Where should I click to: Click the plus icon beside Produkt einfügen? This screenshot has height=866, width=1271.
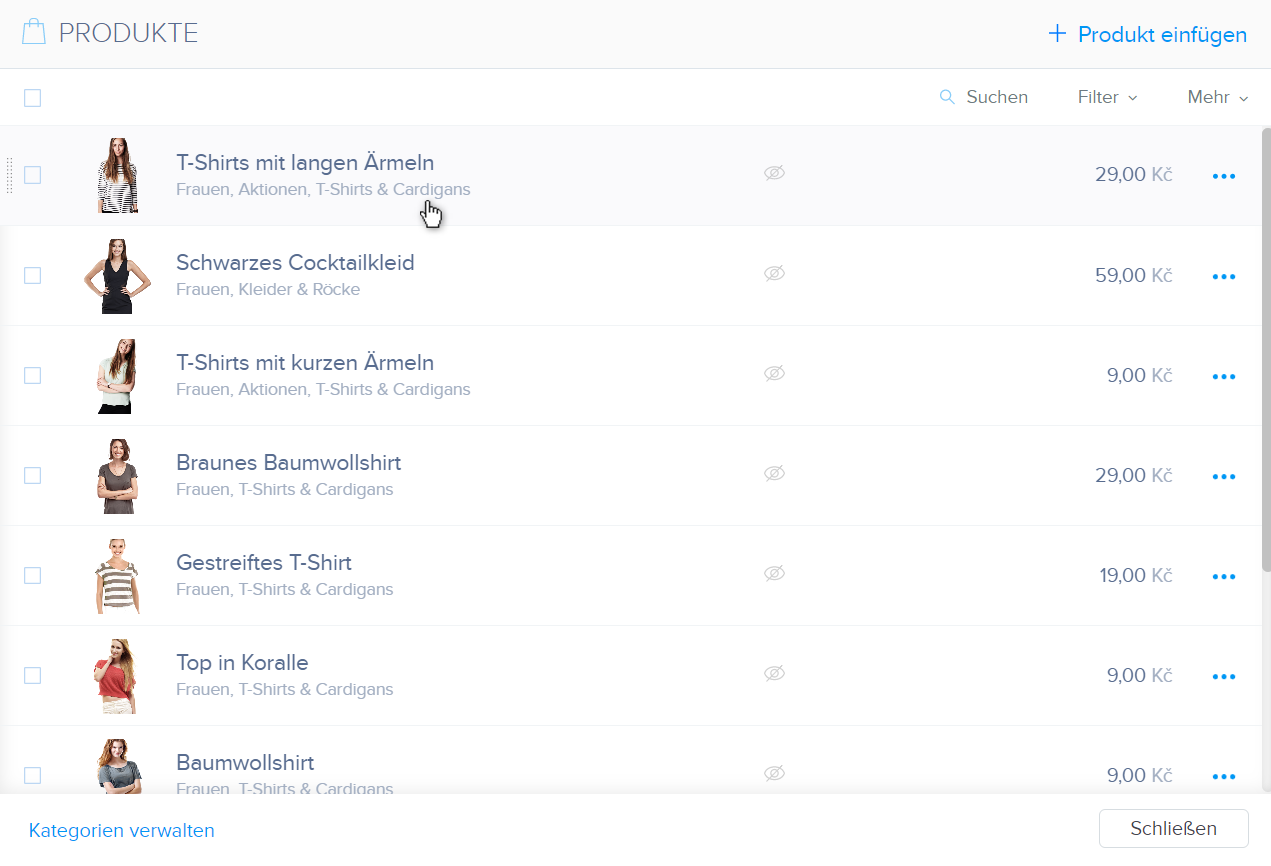(1057, 34)
